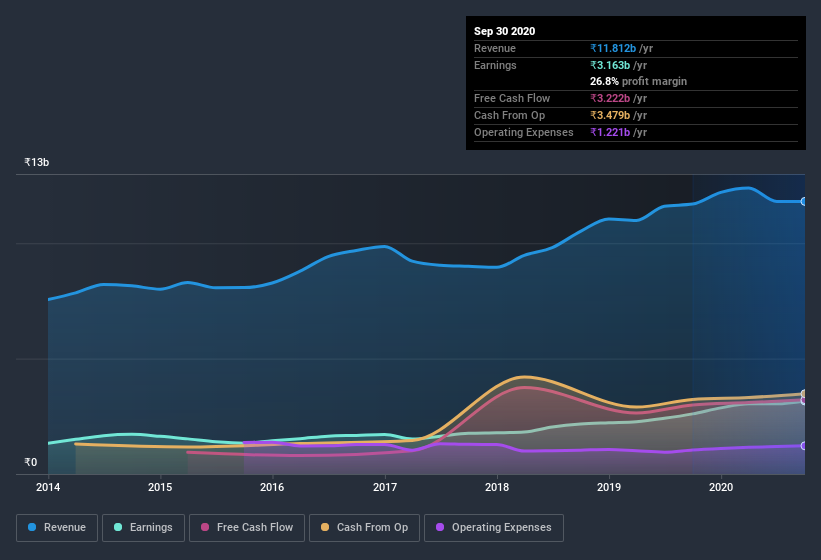Screen dimensions: 821x560
Task: Click the Revenue row label in tooltip
Action: 495,48
